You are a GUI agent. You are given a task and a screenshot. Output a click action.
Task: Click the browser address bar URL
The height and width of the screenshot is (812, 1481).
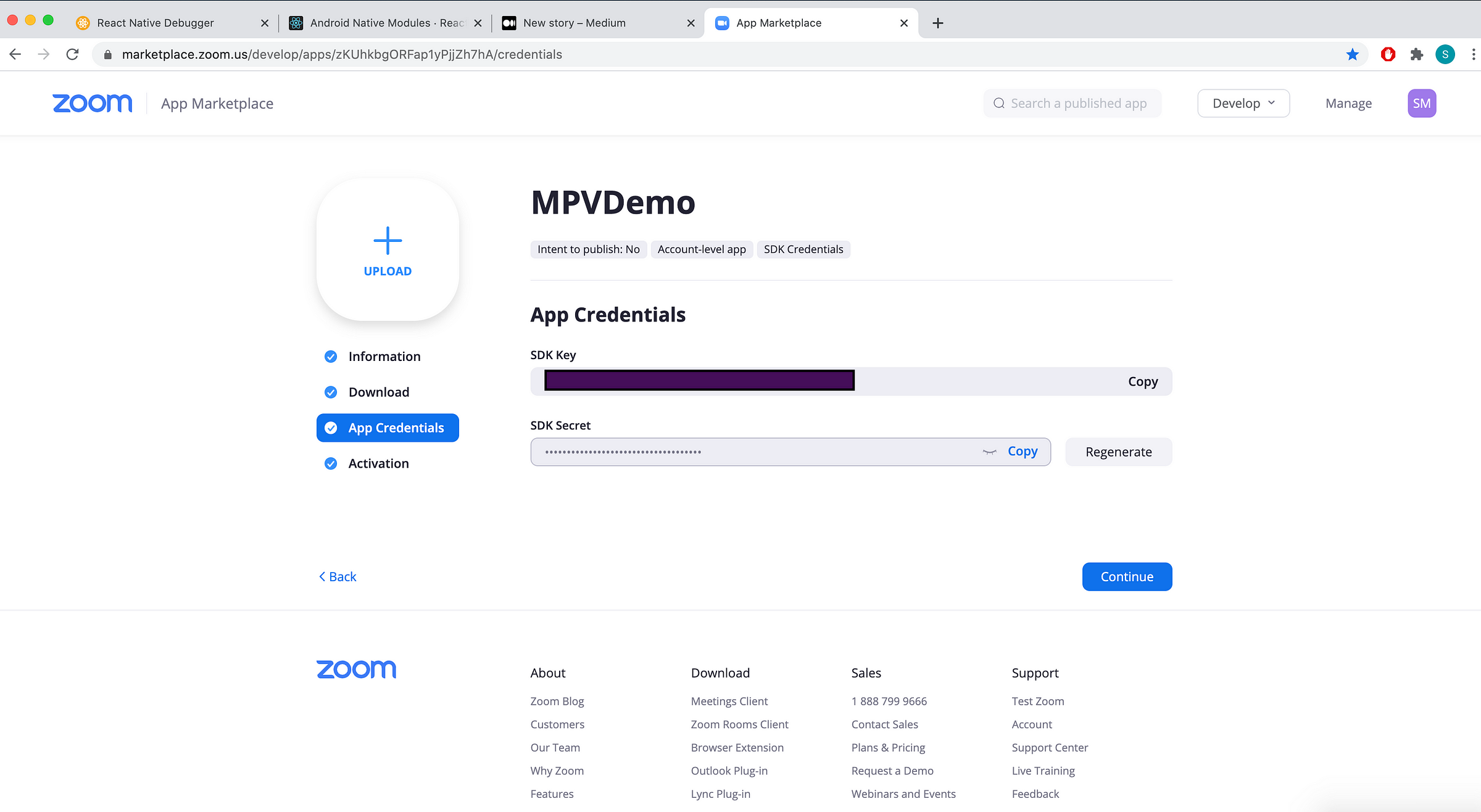click(342, 54)
